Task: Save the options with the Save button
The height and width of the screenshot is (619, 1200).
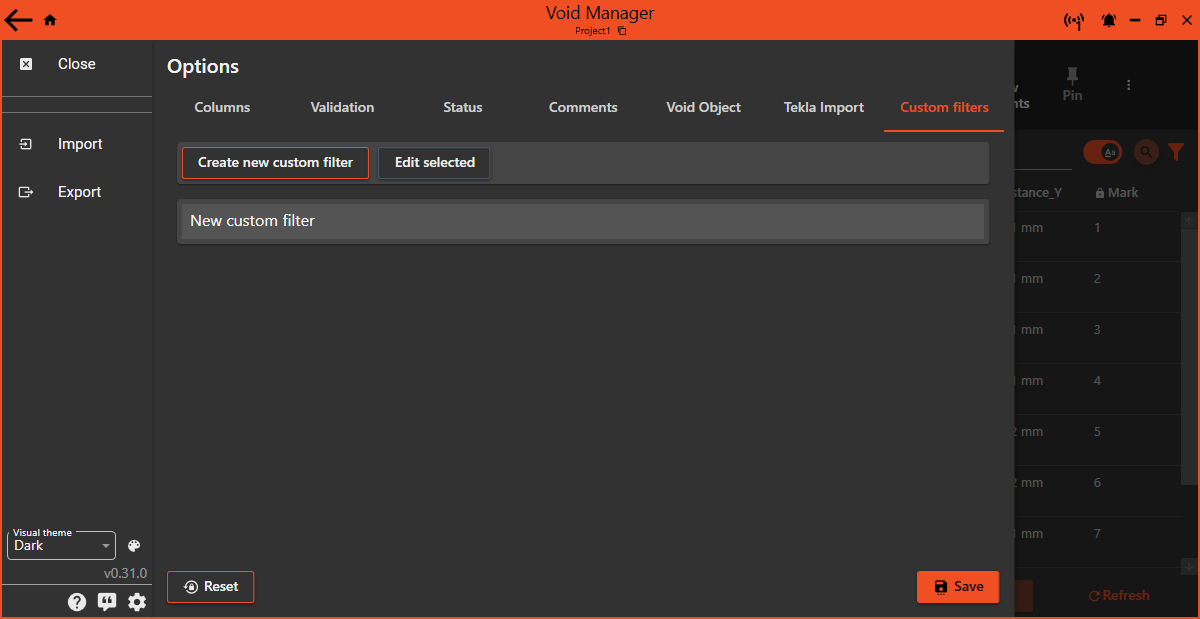Action: pos(957,587)
